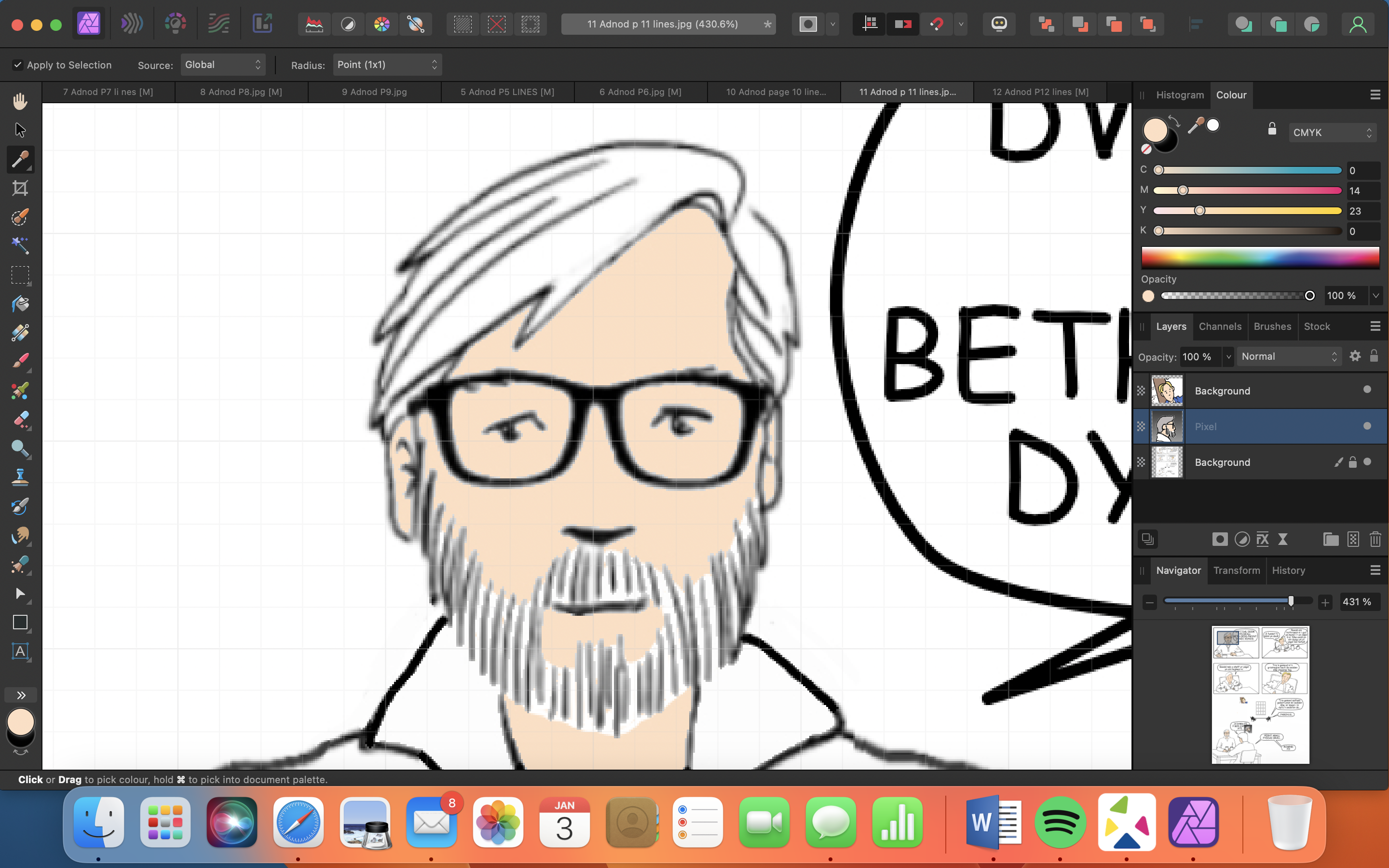Screen dimensions: 1389x868
Task: Open the Source Global dropdown
Action: [x=223, y=65]
